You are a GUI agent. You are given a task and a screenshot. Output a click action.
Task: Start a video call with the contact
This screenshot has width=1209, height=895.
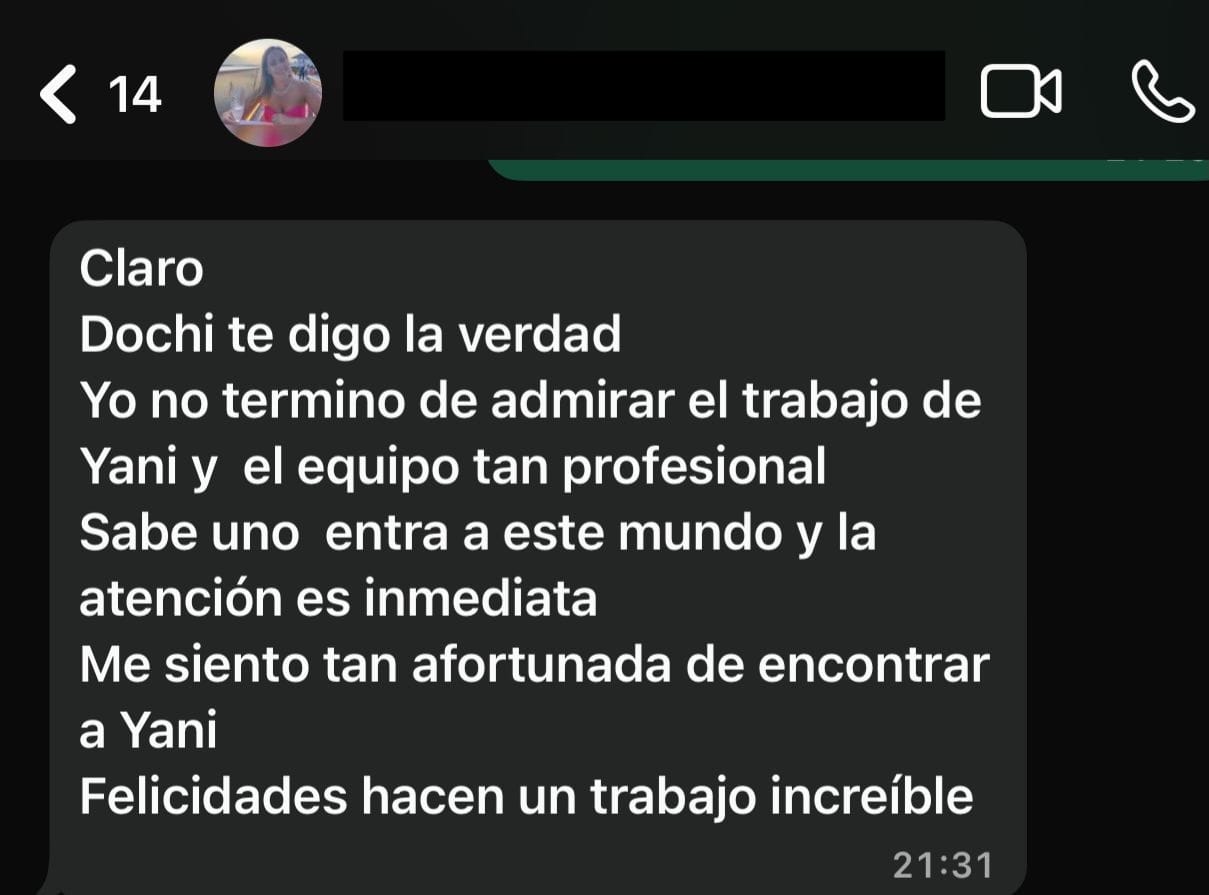click(1021, 92)
